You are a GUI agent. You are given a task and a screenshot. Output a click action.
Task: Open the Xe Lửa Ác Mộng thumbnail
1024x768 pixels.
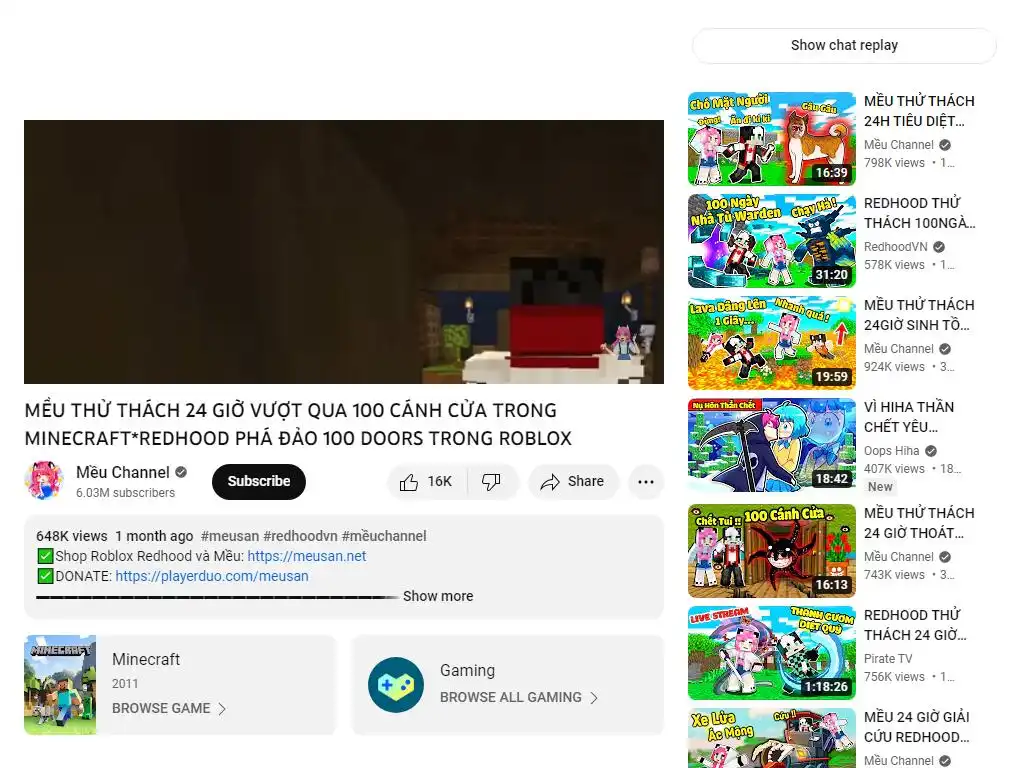pos(771,738)
